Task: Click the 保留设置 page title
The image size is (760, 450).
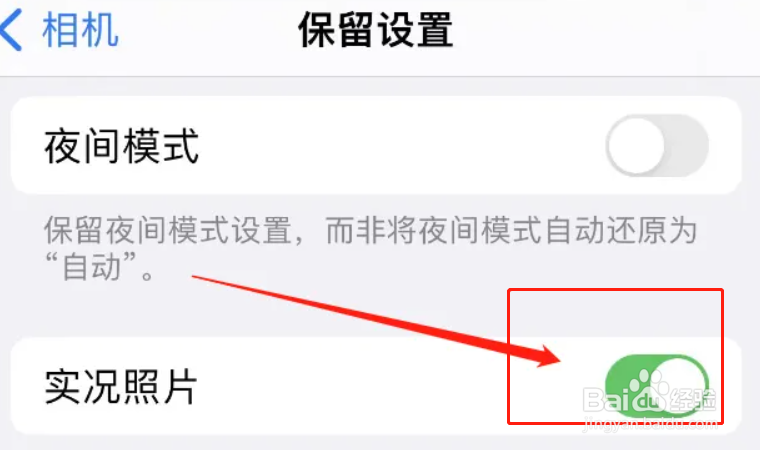Action: 376,30
